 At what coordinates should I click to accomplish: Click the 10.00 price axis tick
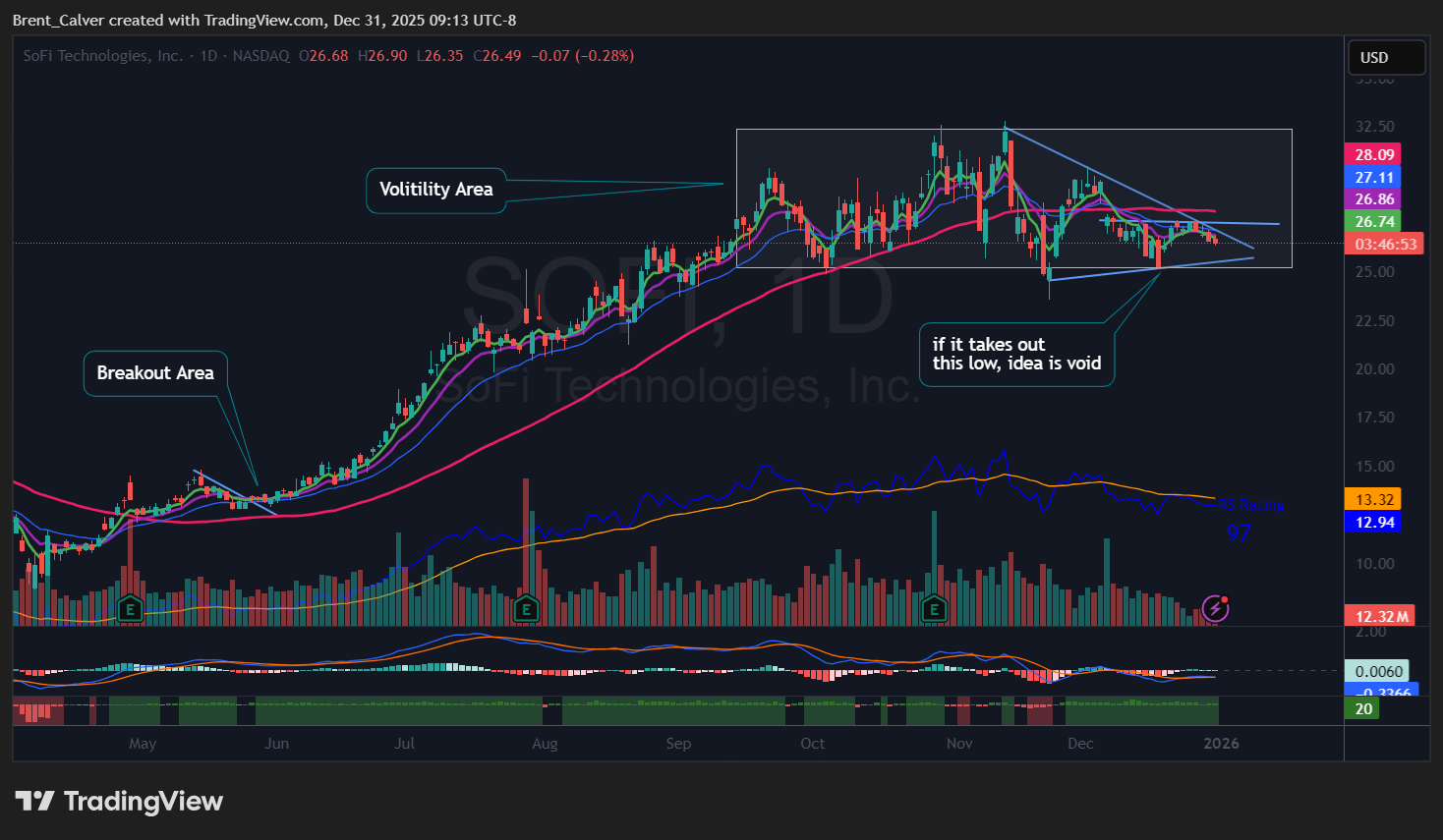pyautogui.click(x=1374, y=564)
